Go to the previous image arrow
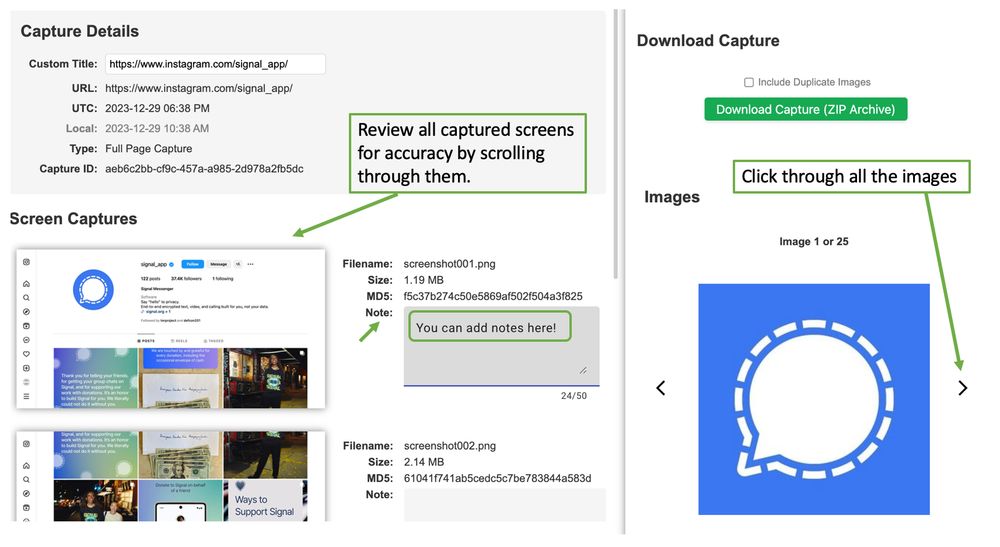1000x547 pixels. [x=661, y=388]
